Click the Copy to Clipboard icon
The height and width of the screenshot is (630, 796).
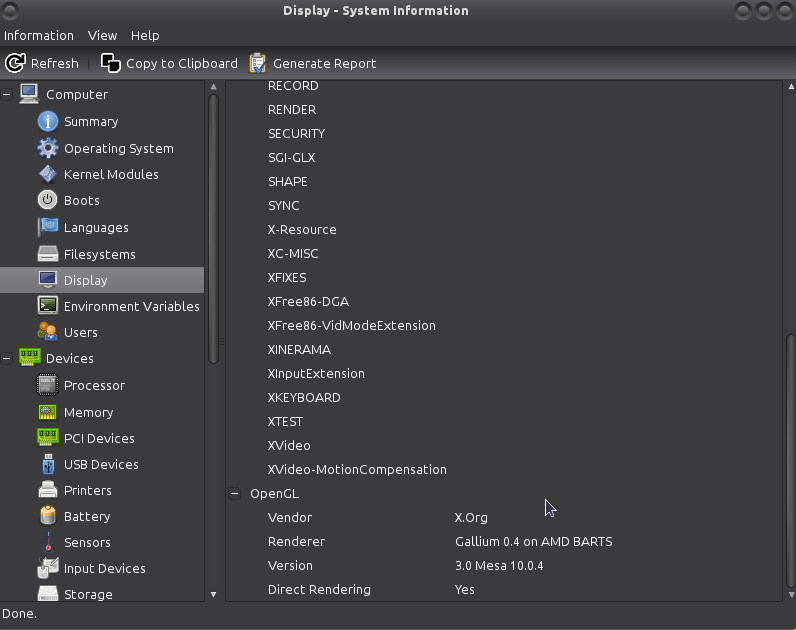(110, 63)
